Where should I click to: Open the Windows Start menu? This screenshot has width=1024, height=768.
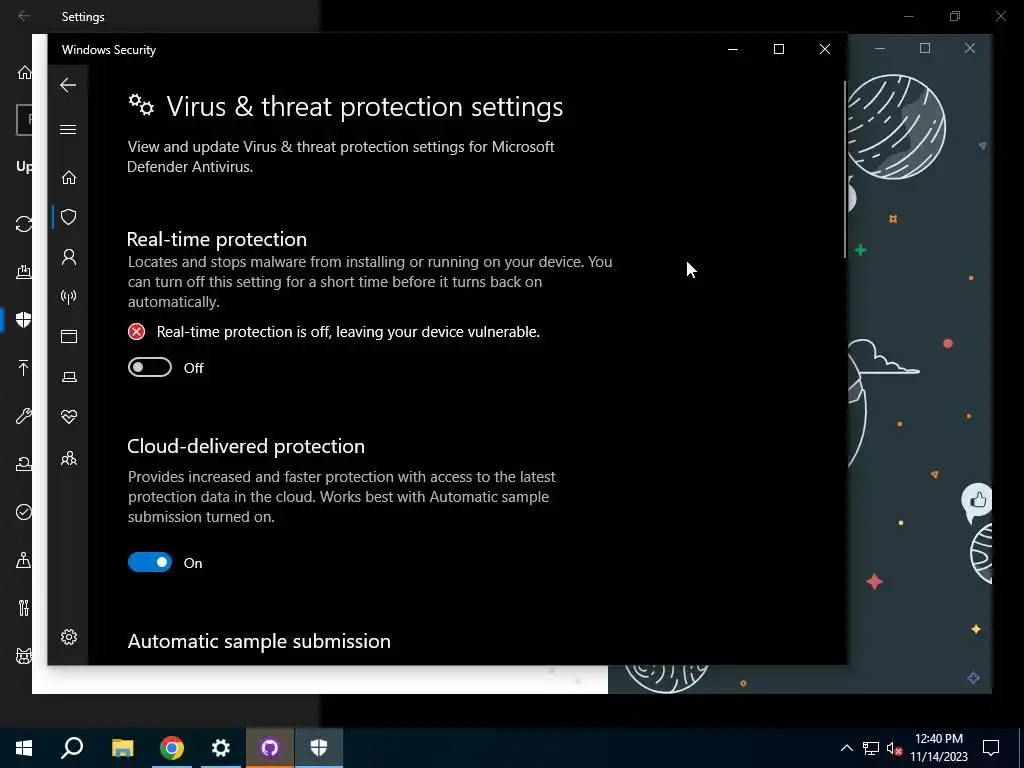pos(24,748)
